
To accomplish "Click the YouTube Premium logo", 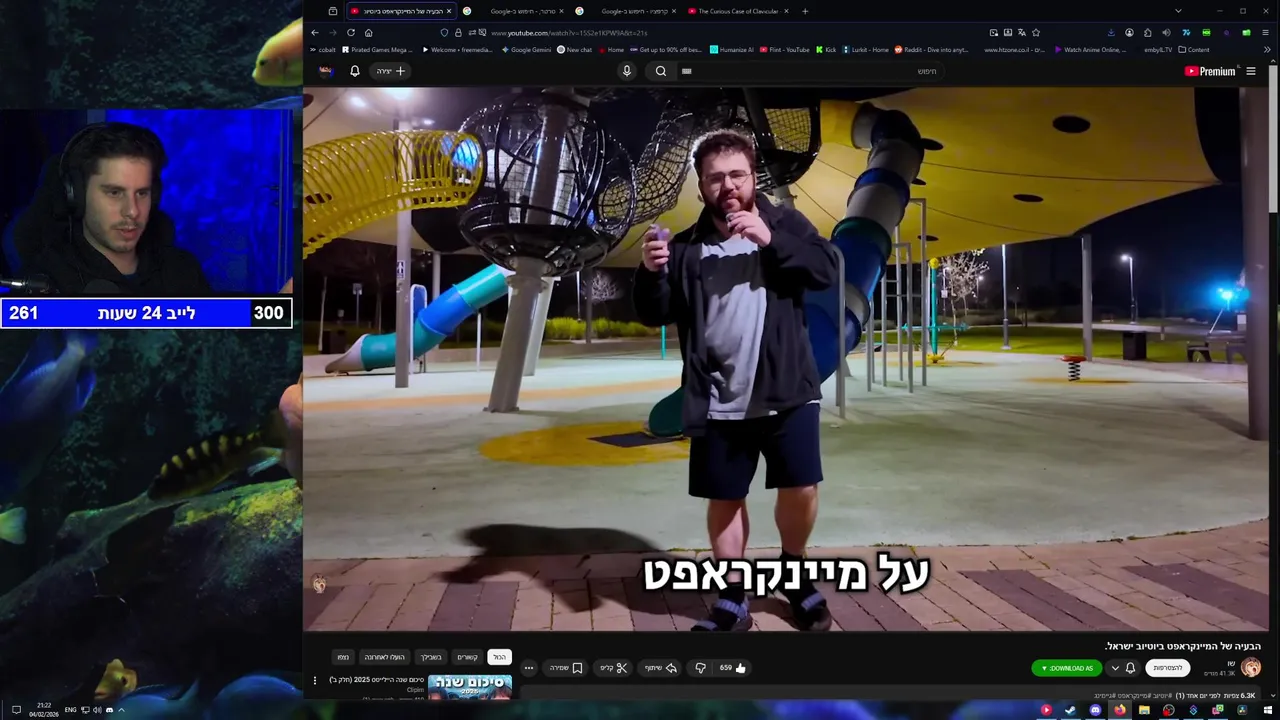I will click(x=1210, y=71).
